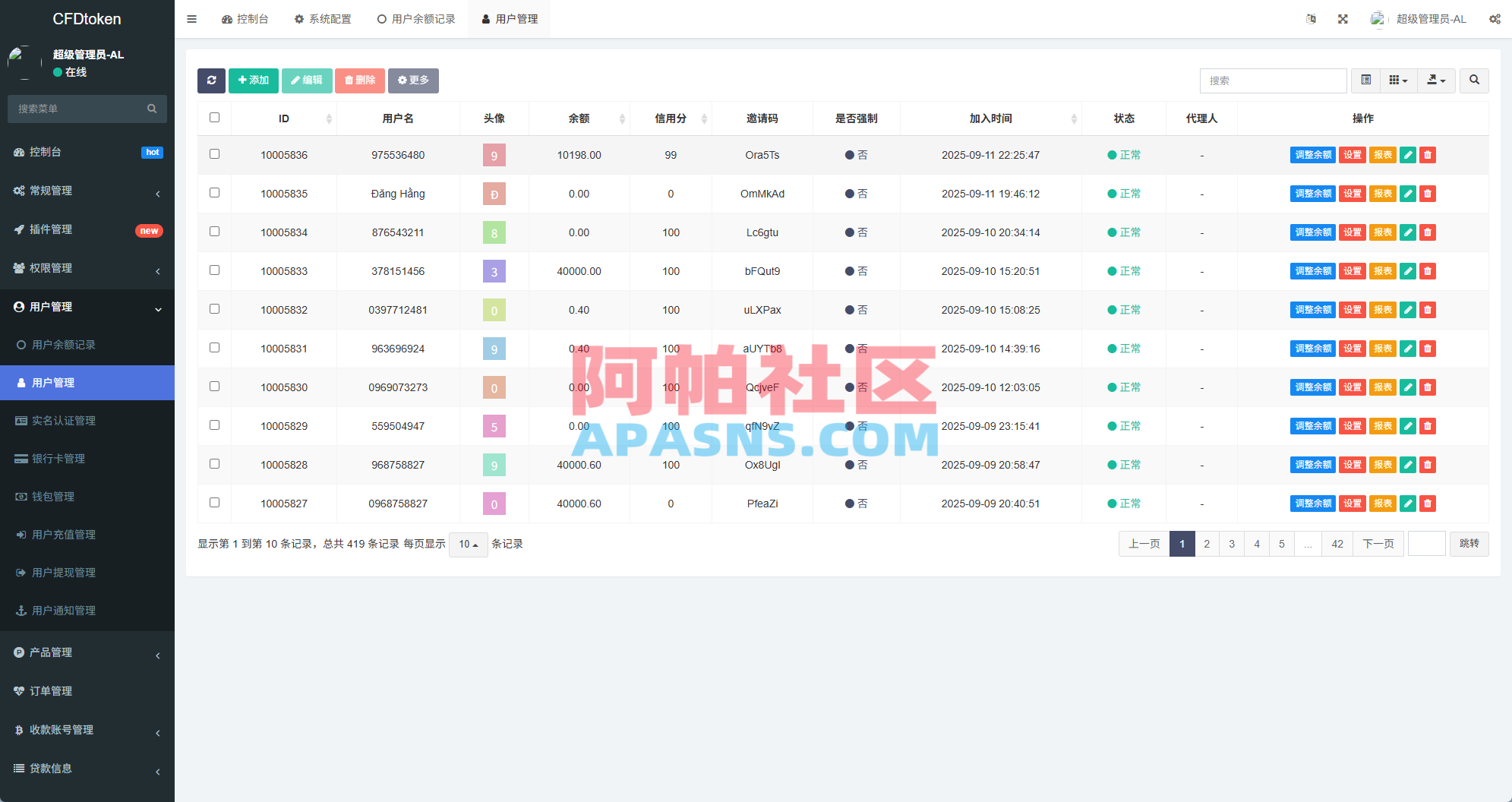Go to page 42 in pagination
The image size is (1512, 802).
1337,544
